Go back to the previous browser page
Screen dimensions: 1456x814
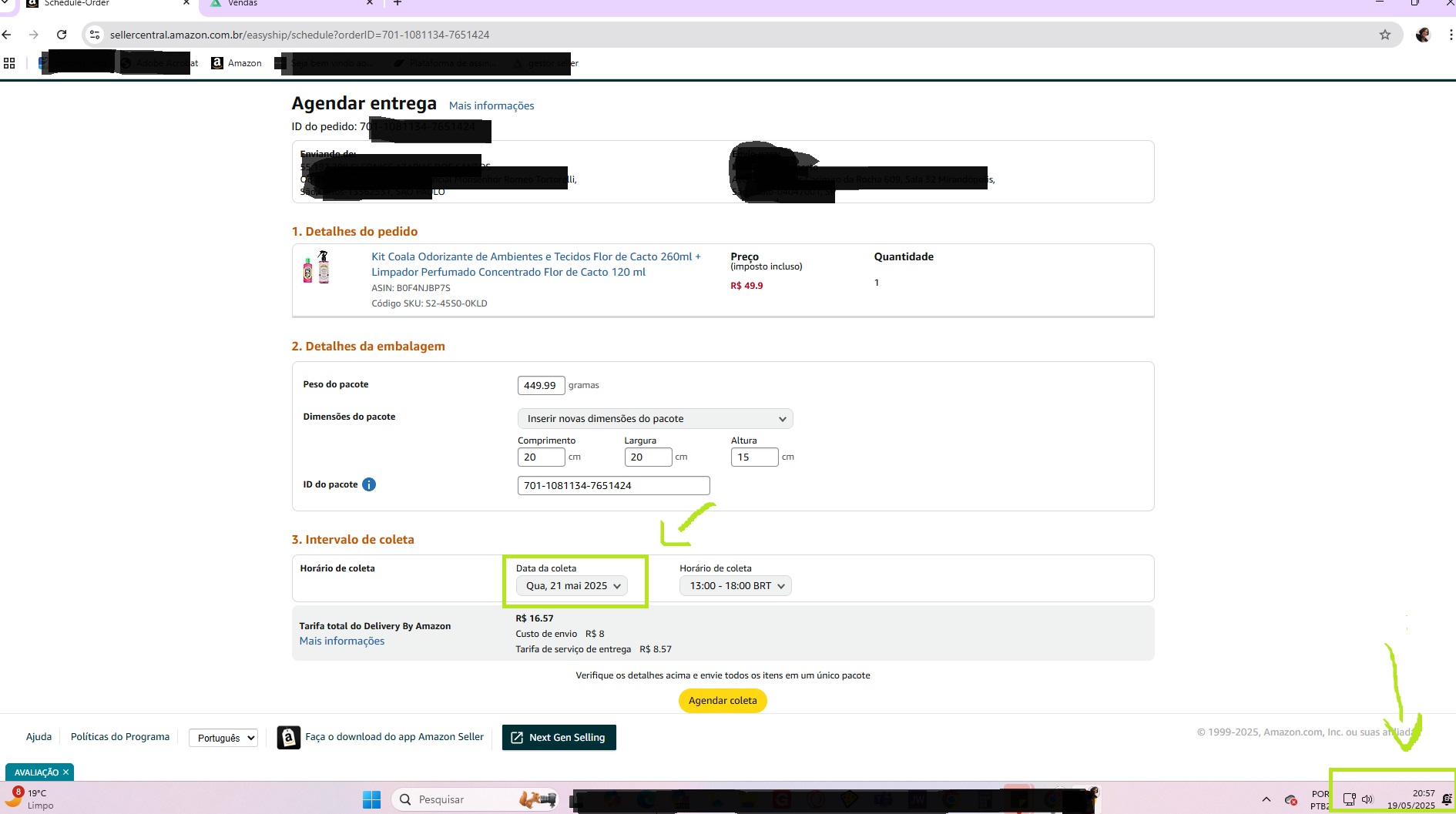click(x=7, y=35)
